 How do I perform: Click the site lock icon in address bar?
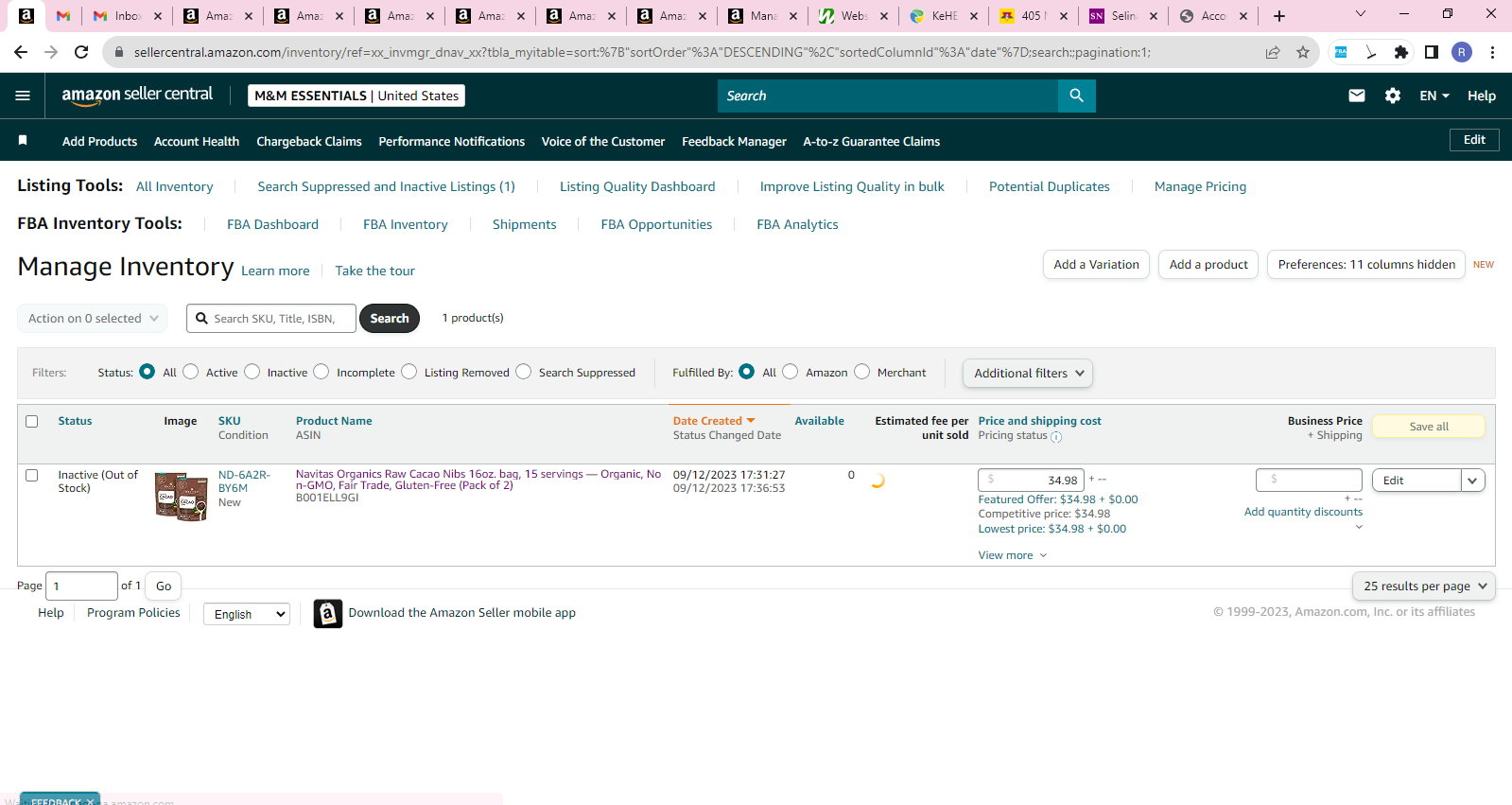coord(118,52)
